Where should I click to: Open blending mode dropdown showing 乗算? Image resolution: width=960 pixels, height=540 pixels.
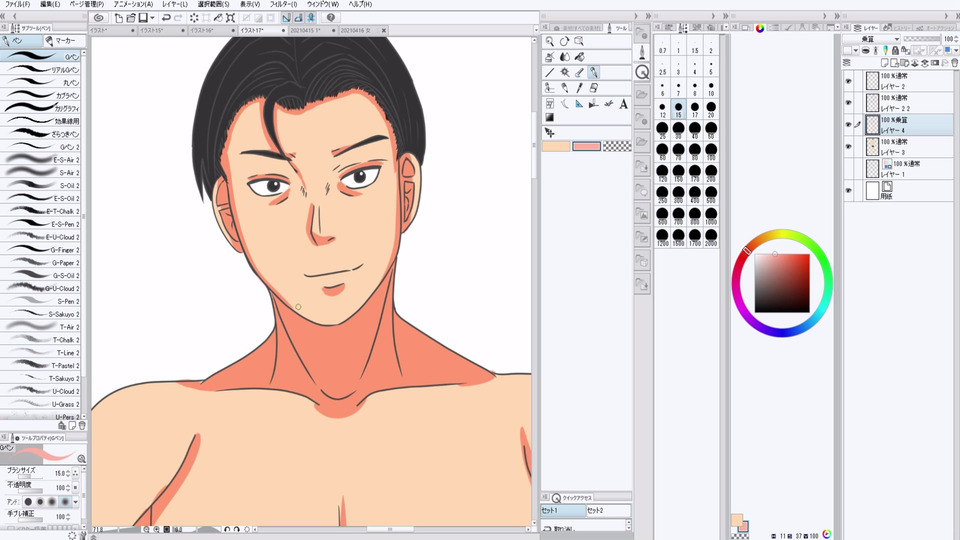(x=871, y=39)
